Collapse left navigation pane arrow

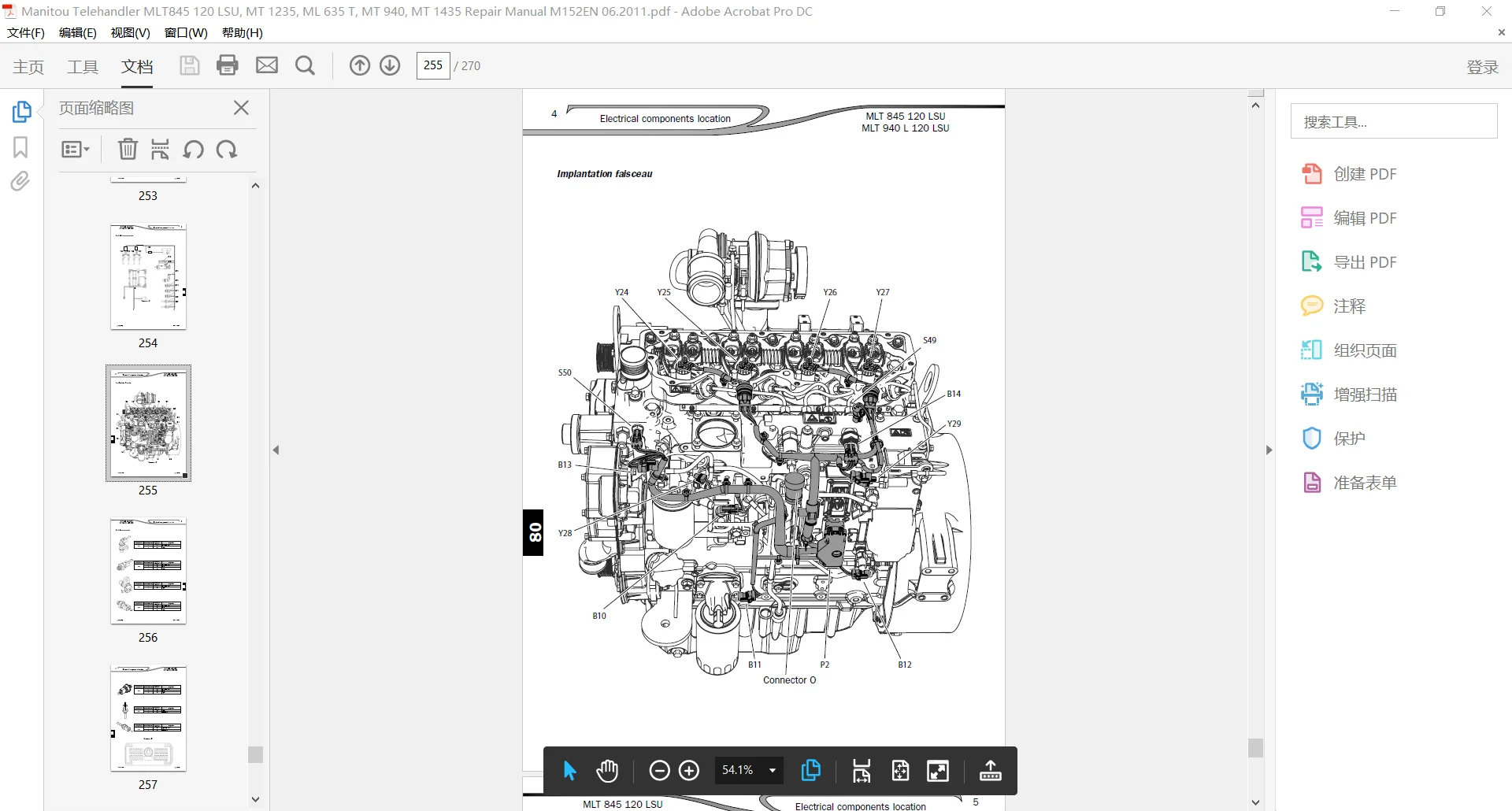276,450
